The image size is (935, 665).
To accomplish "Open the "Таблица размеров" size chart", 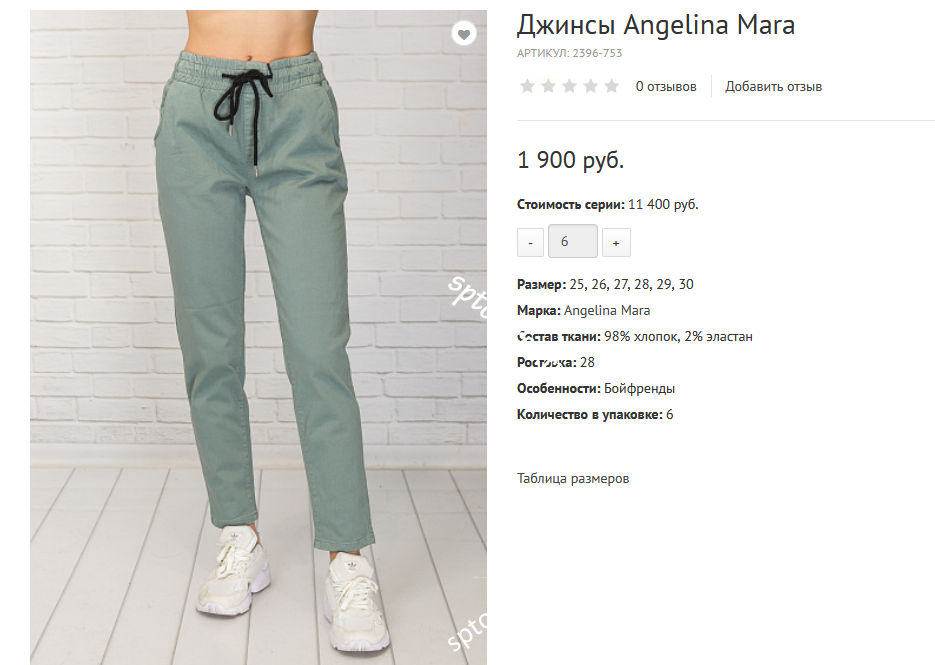I will pos(573,478).
